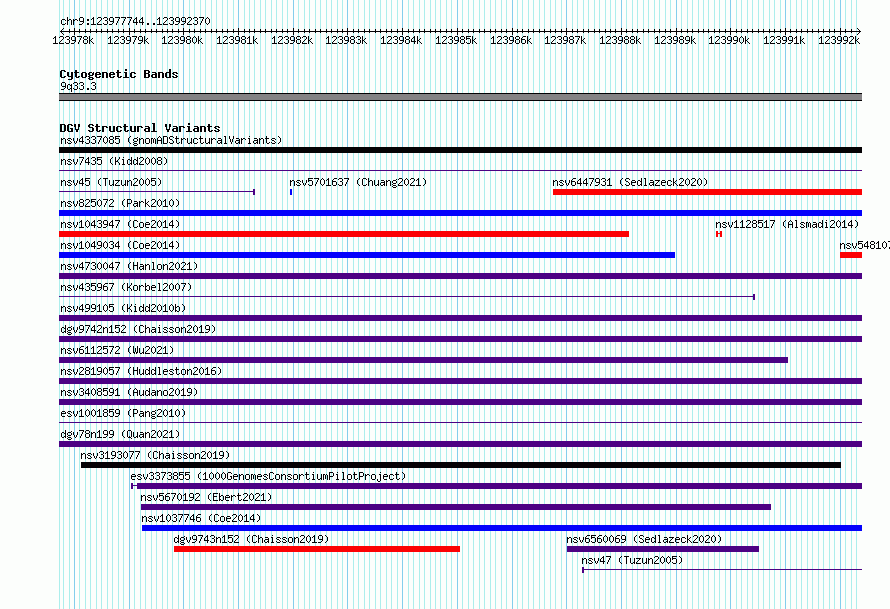
Task: Click nsv5670192 (Ebert2021) label
Action: click(207, 497)
